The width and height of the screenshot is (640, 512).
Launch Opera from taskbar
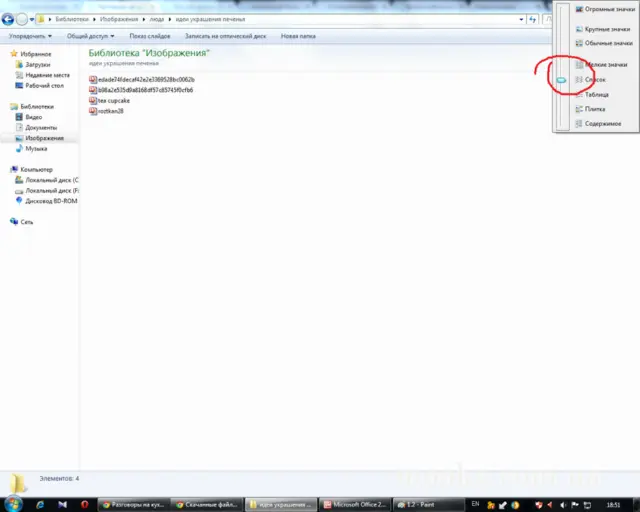pyautogui.click(x=84, y=505)
